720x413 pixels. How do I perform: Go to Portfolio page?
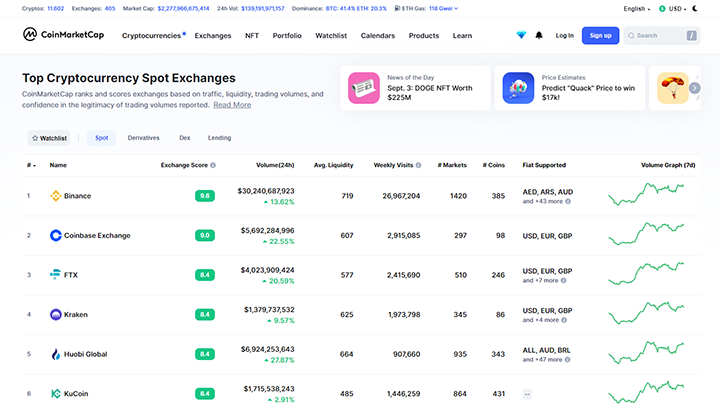287,35
